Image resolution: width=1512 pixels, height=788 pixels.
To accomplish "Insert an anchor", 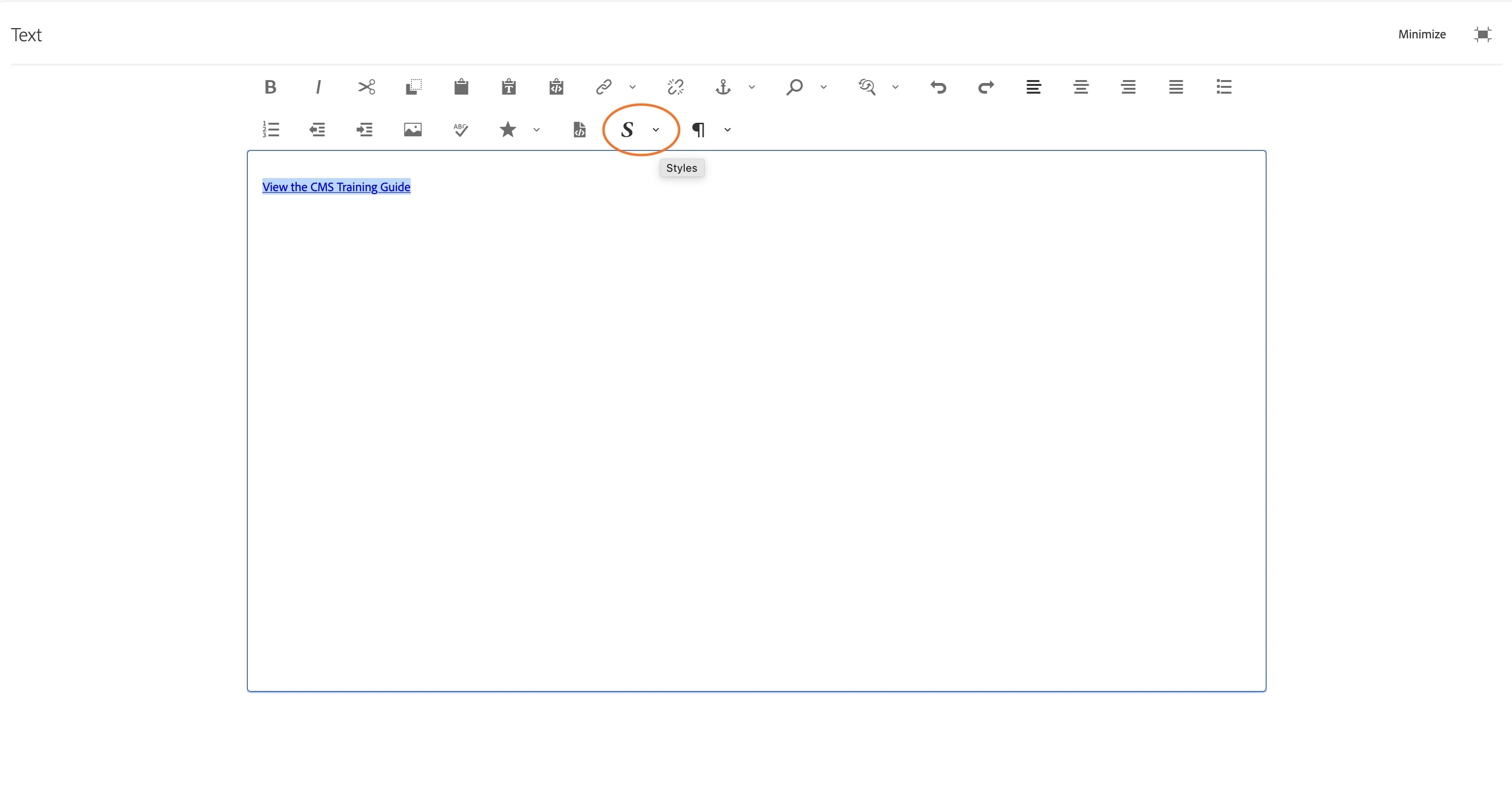I will (x=723, y=87).
